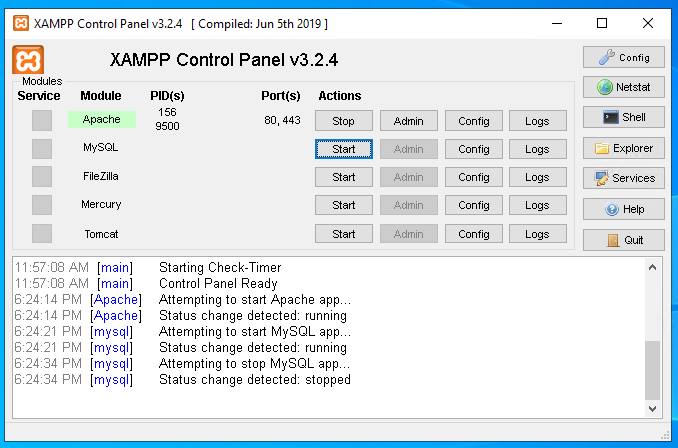Click the Apache ports value 80, 443
Screen dimensions: 678x448
coord(282,120)
